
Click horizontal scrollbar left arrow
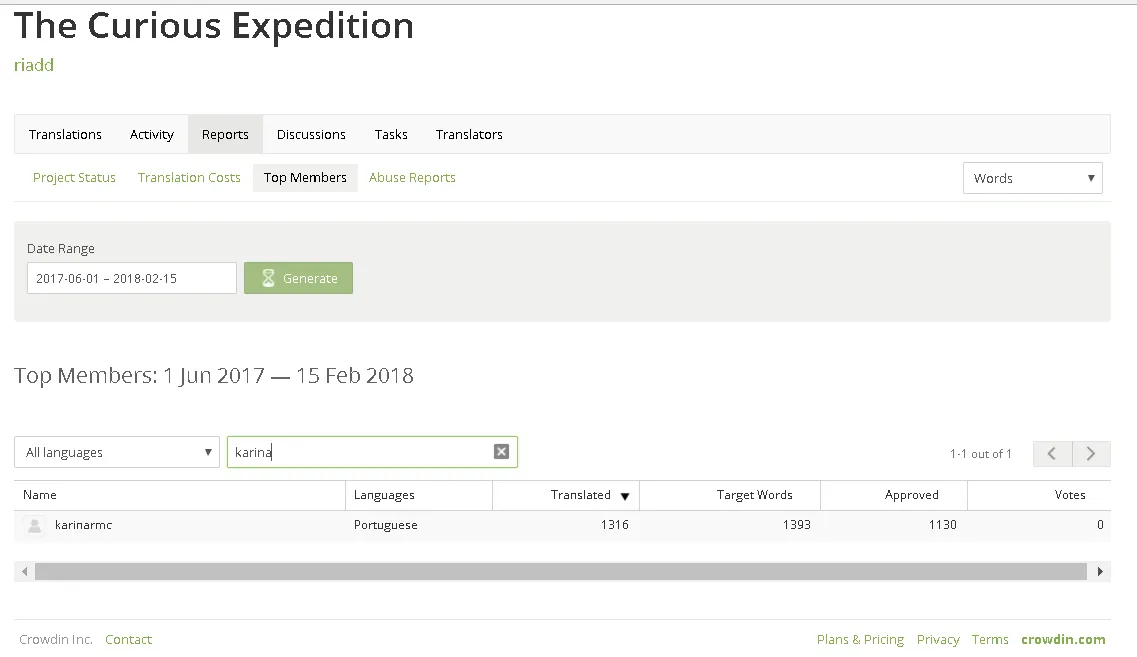tap(25, 571)
